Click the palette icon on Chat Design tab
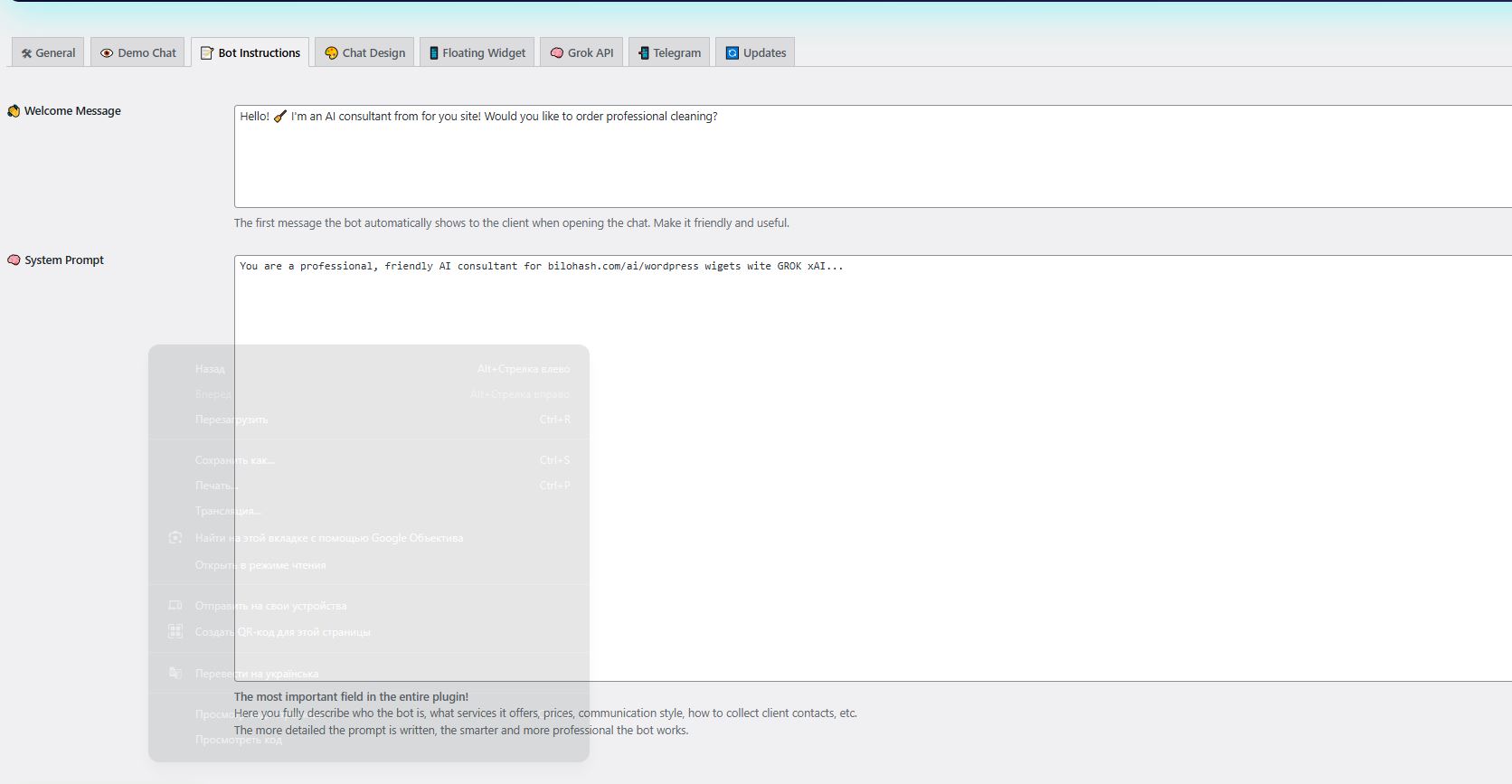The height and width of the screenshot is (784, 1512). coord(331,53)
